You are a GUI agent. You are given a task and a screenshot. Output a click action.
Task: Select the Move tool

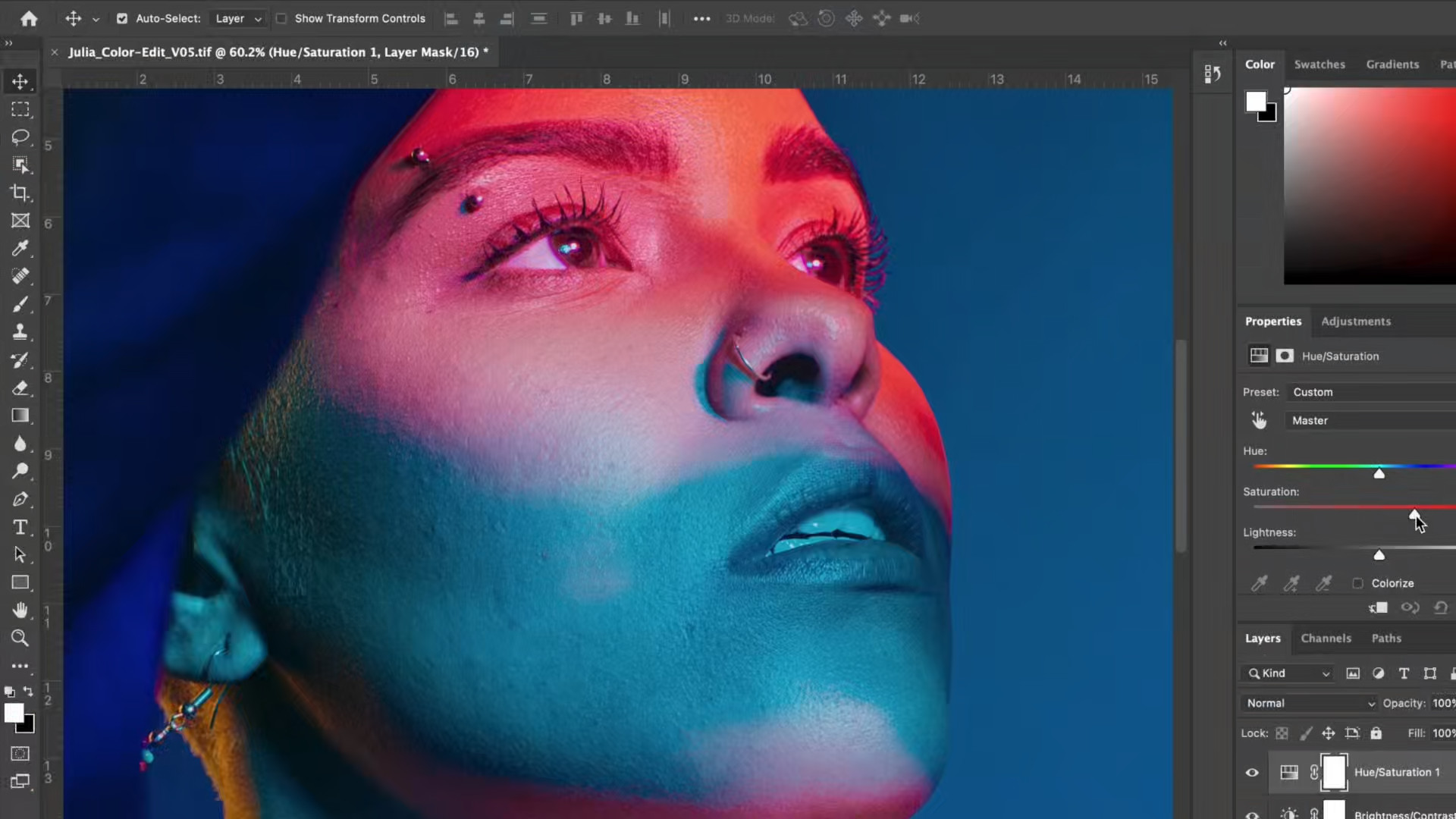(20, 81)
